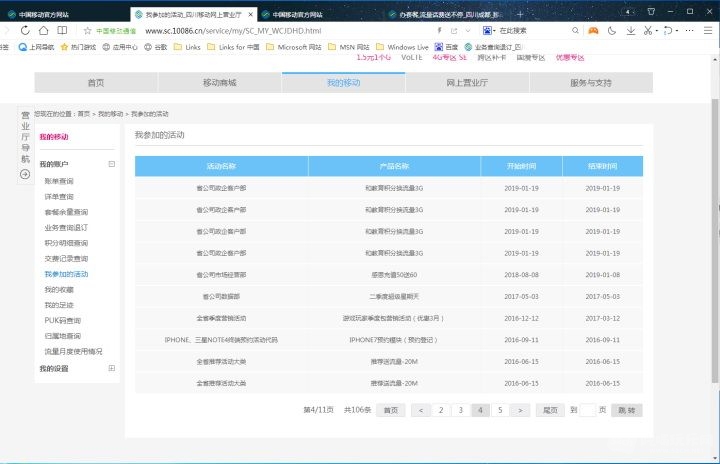
Task: Open the dropdown arrow beside undo icon
Action: [x=677, y=31]
